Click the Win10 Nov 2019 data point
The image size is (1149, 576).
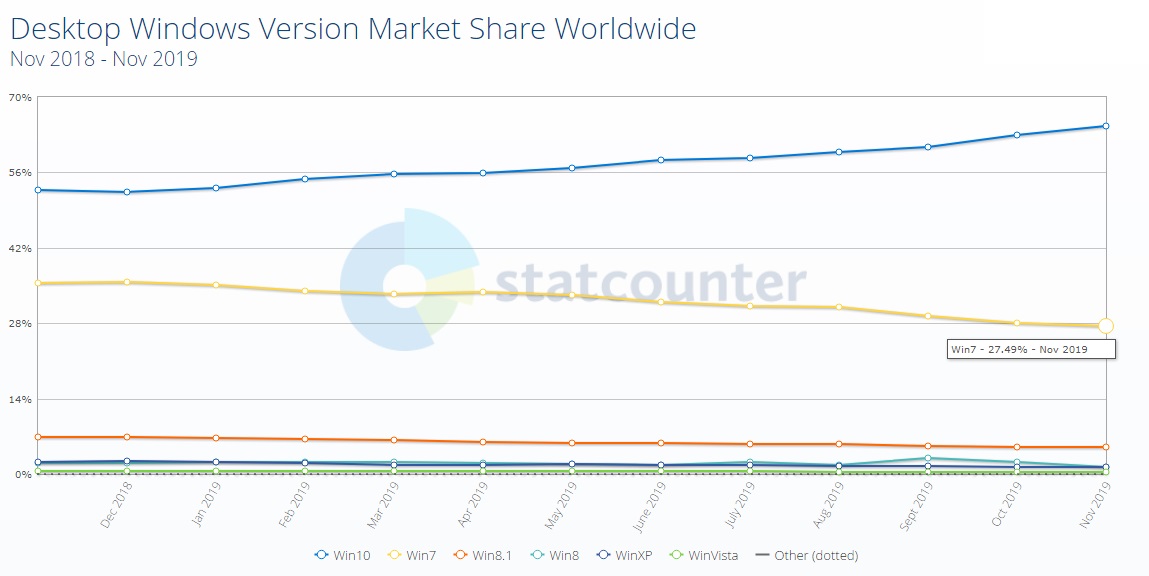pos(1105,126)
